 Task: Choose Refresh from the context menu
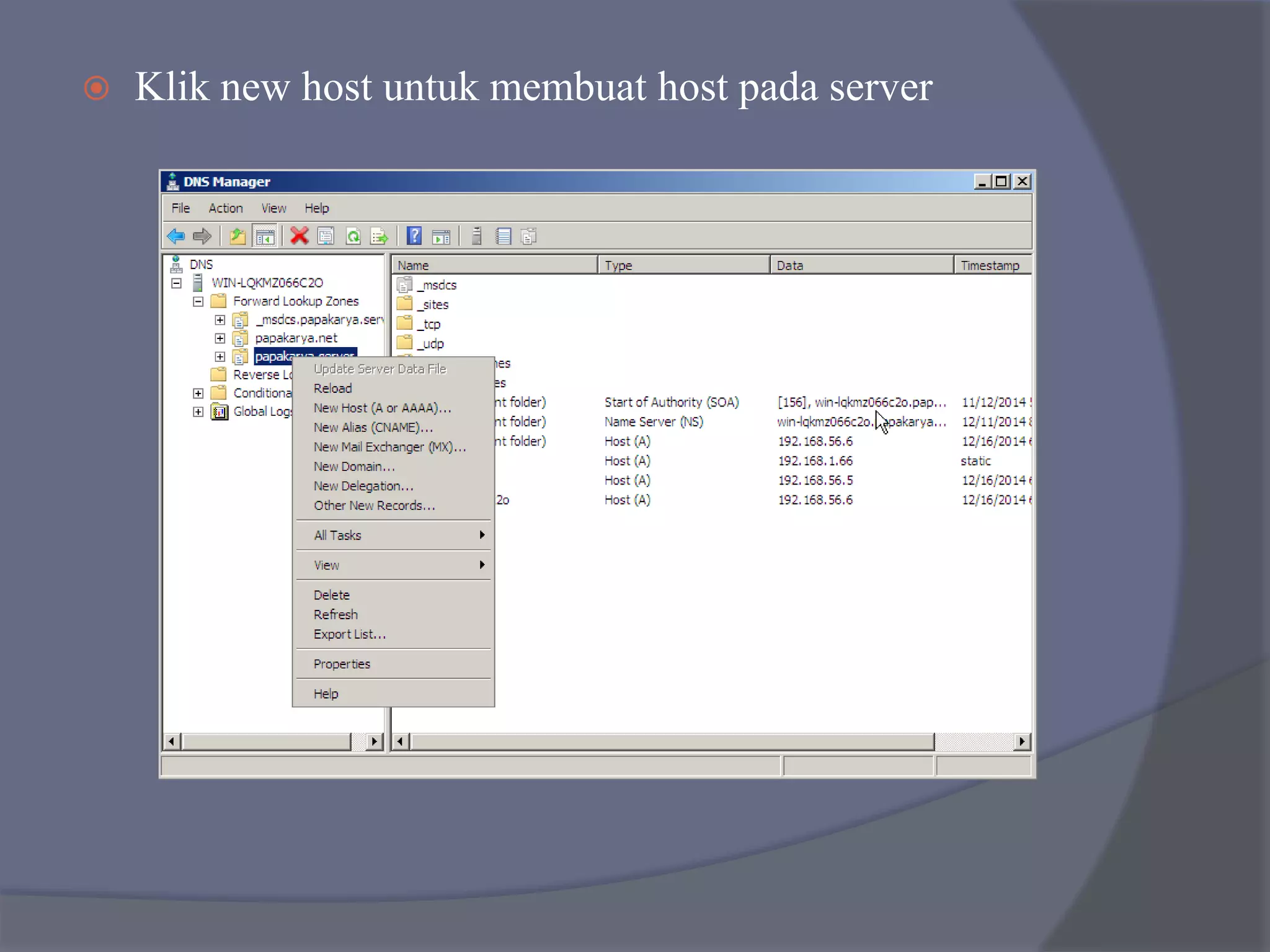393,615
